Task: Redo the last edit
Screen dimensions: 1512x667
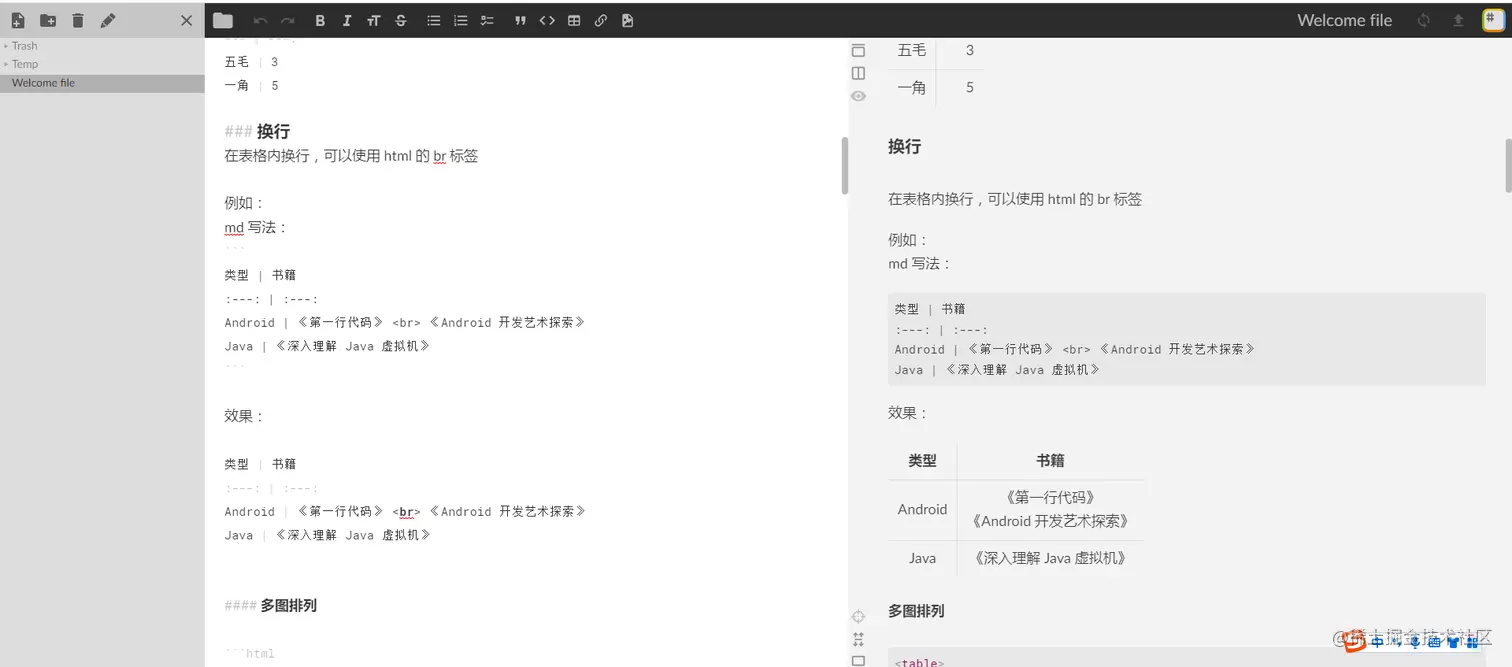Action: pyautogui.click(x=288, y=20)
